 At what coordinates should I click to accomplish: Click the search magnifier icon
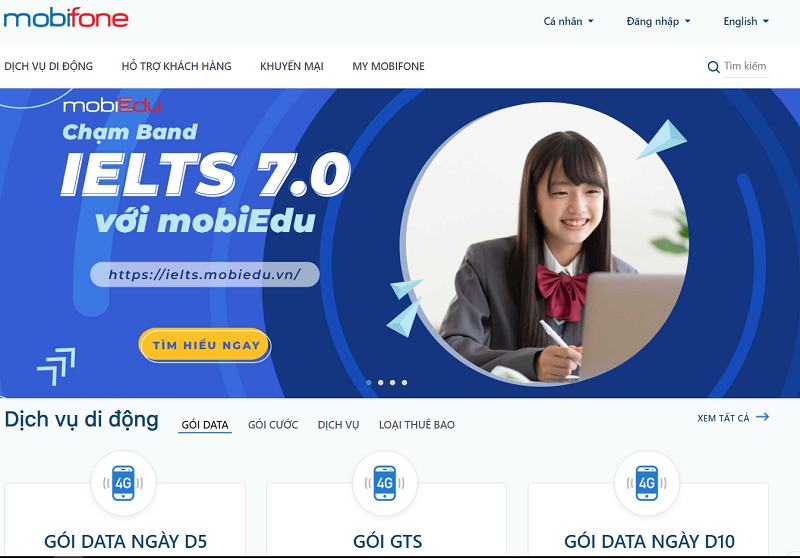pos(713,67)
